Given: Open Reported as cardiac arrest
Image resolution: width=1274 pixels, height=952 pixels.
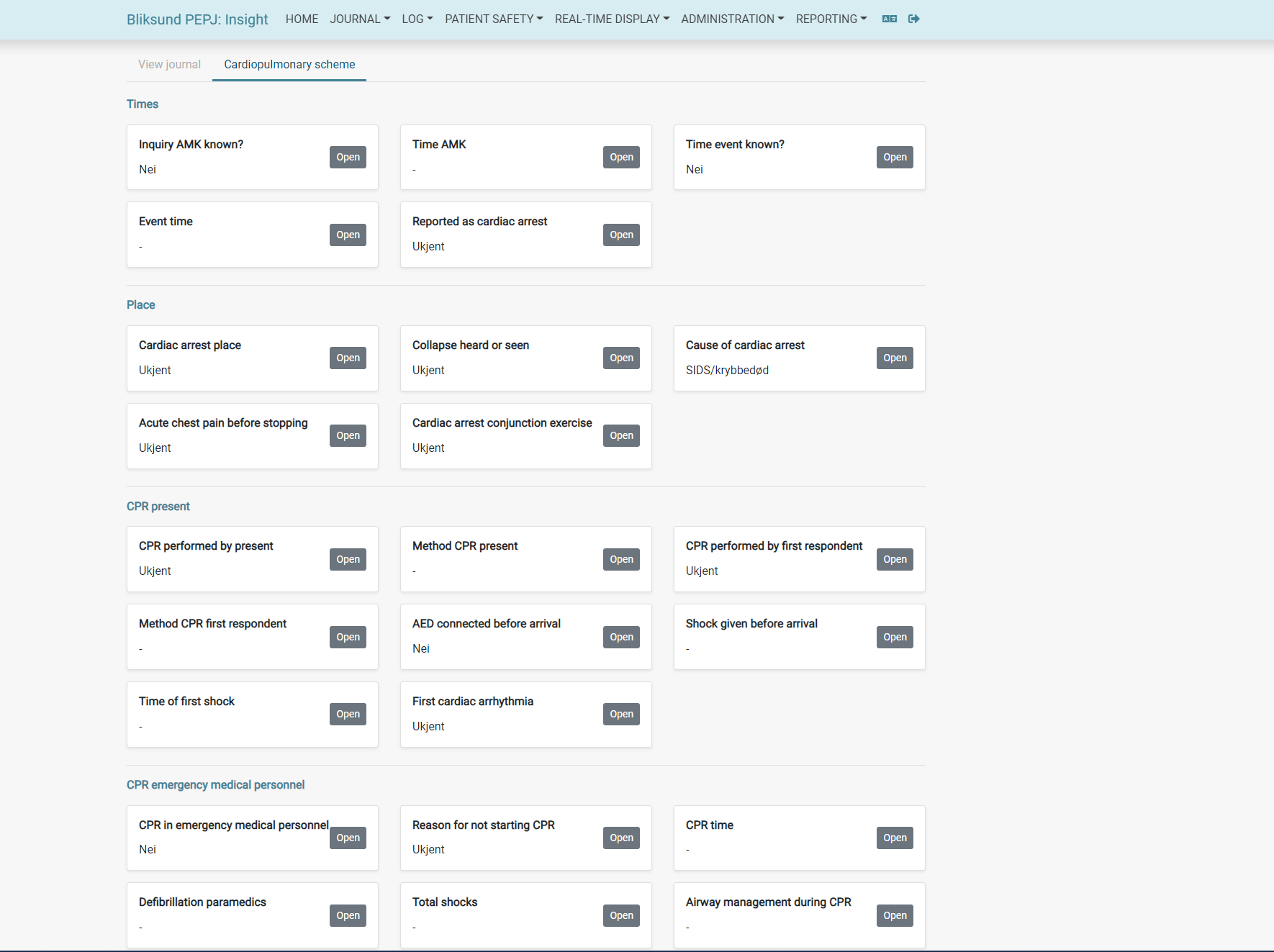Looking at the screenshot, I should click(621, 235).
